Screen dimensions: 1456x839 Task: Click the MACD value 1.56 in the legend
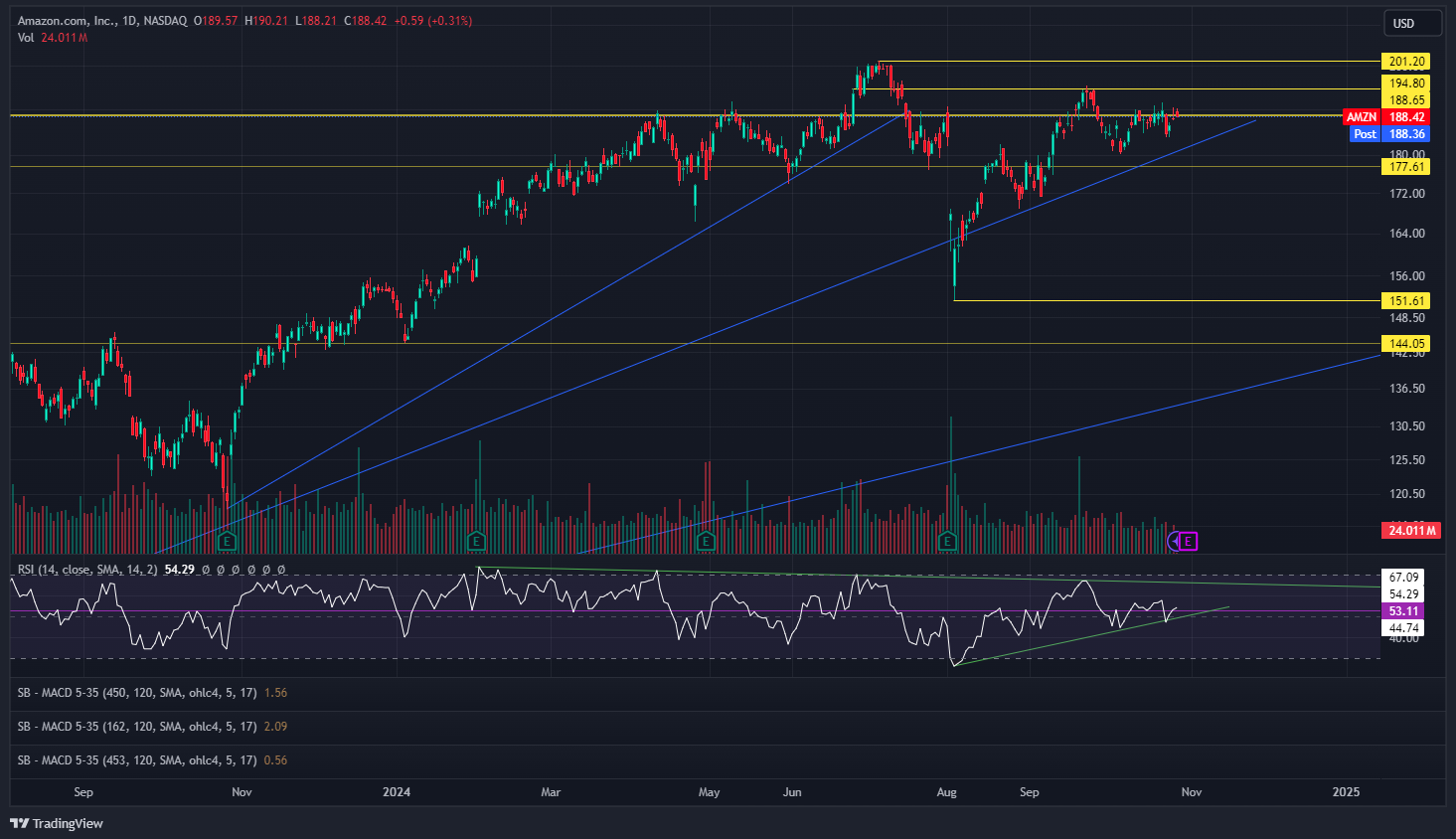(x=275, y=693)
